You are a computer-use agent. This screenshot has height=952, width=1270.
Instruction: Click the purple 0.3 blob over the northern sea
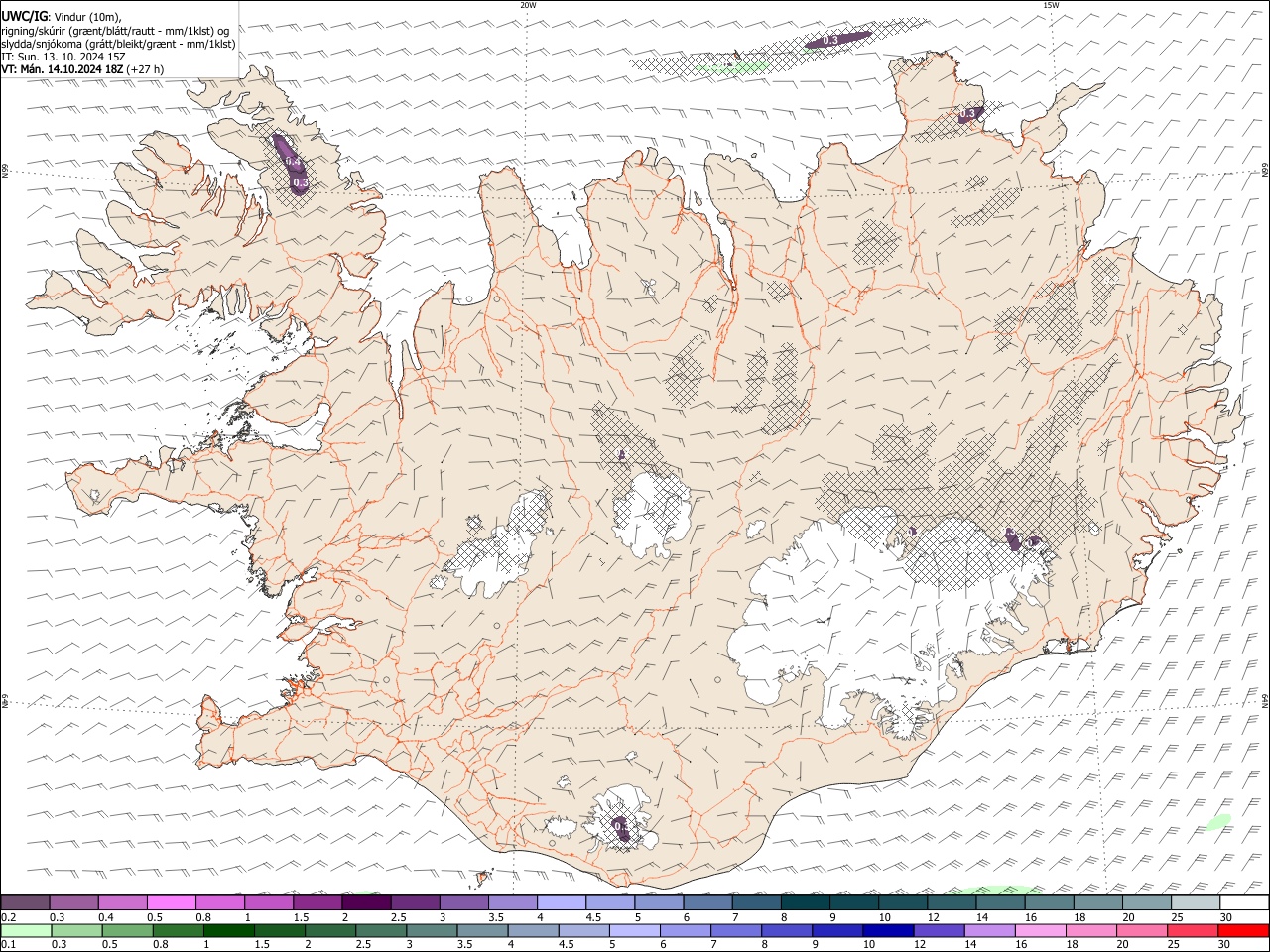(x=837, y=39)
